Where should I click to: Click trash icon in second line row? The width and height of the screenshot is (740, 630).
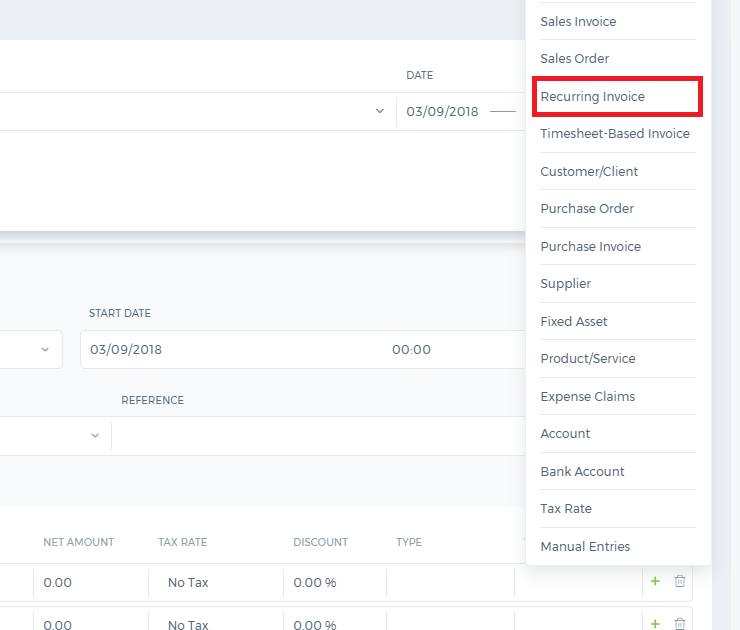(680, 624)
